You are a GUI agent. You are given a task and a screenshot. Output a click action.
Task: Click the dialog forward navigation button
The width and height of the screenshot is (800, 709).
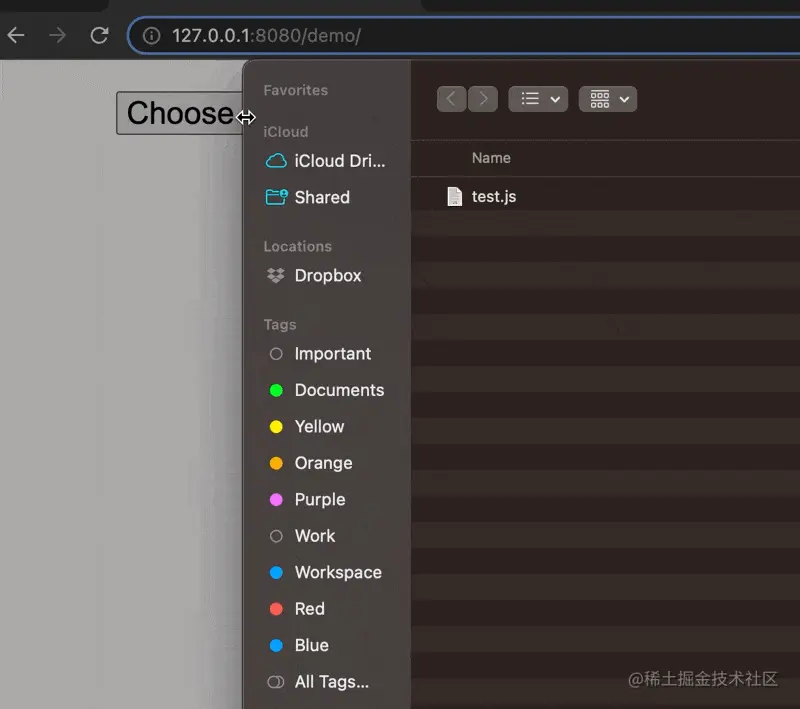click(x=483, y=99)
